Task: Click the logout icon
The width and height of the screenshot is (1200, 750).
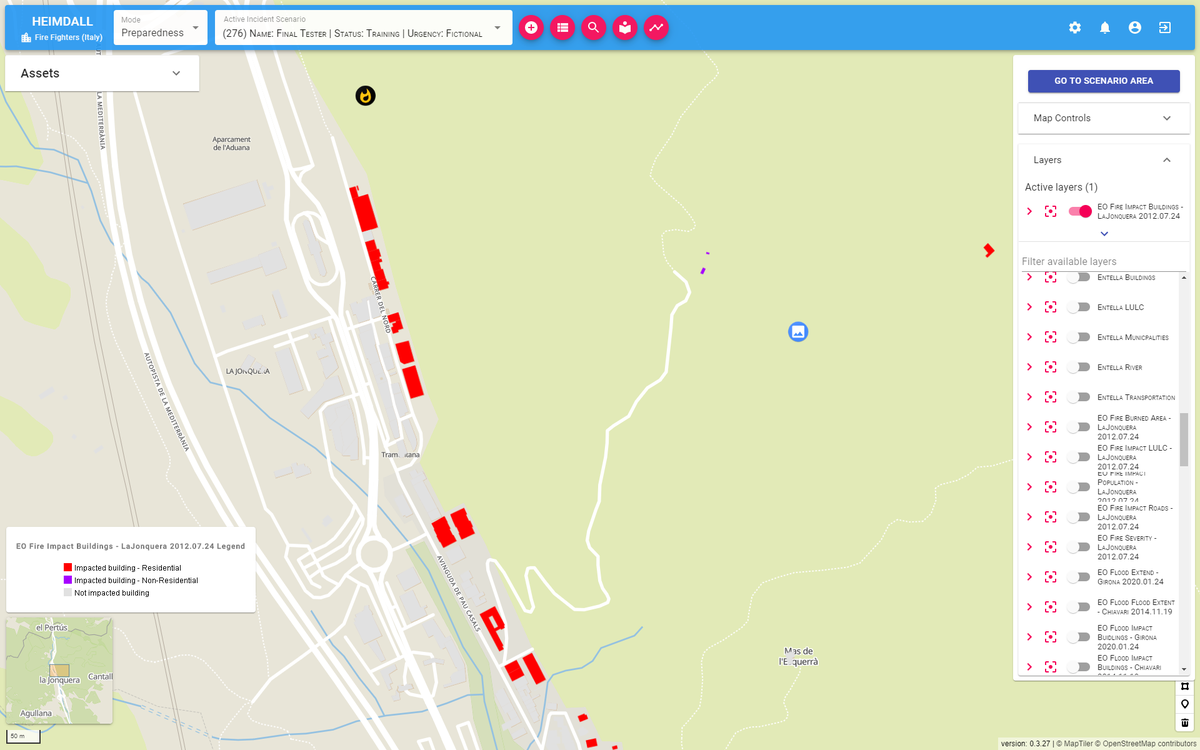Action: [1165, 28]
